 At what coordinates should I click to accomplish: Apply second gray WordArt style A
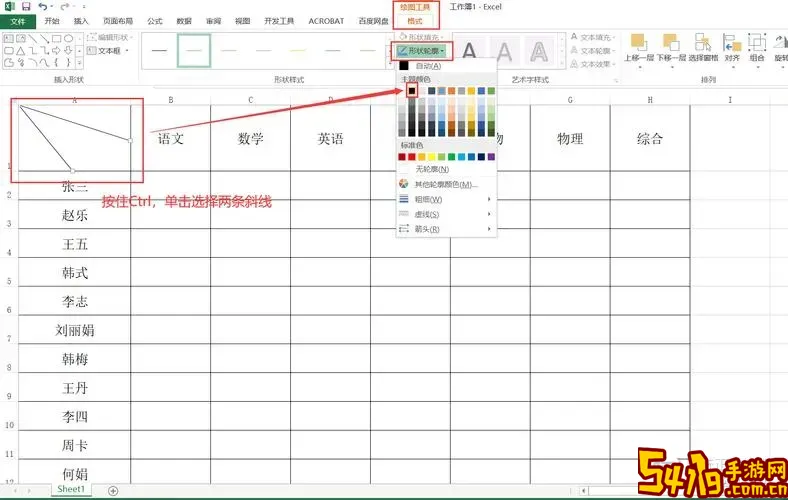pyautogui.click(x=504, y=51)
